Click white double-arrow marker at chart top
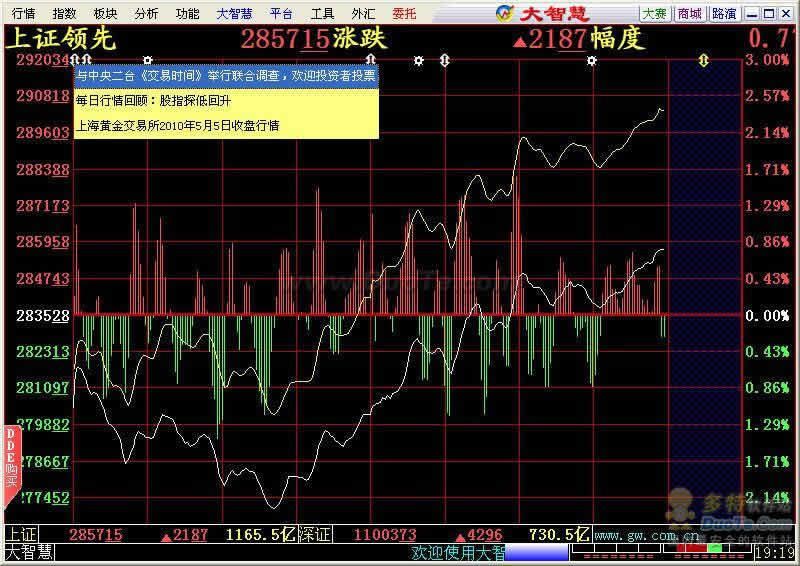 444,61
